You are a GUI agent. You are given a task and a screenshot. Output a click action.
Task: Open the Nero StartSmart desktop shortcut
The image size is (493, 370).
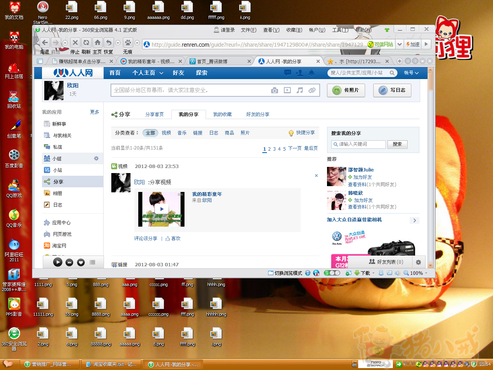pos(42,13)
